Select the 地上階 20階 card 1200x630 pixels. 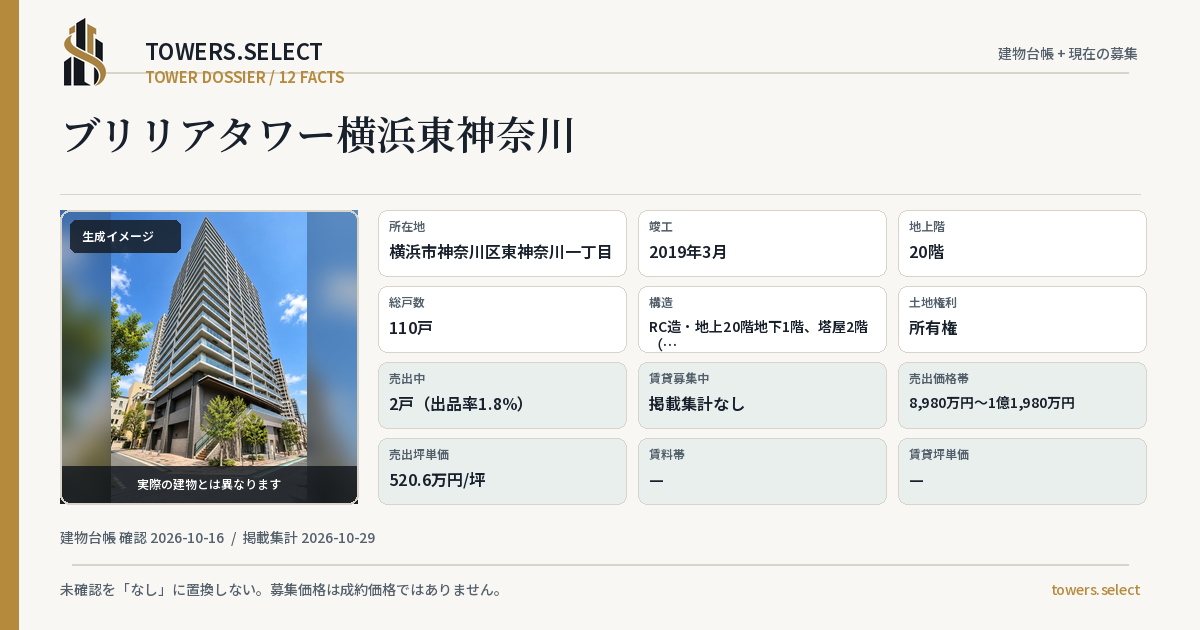tap(1022, 243)
